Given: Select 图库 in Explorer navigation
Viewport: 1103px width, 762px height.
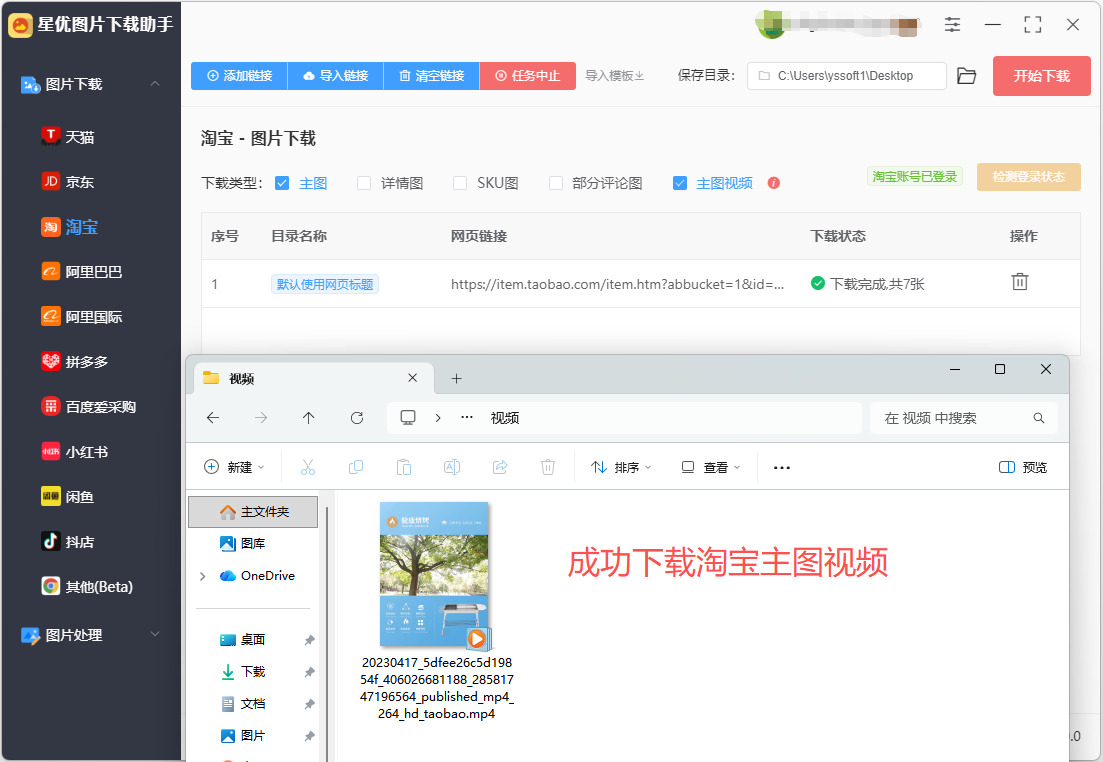Looking at the screenshot, I should pos(243,543).
